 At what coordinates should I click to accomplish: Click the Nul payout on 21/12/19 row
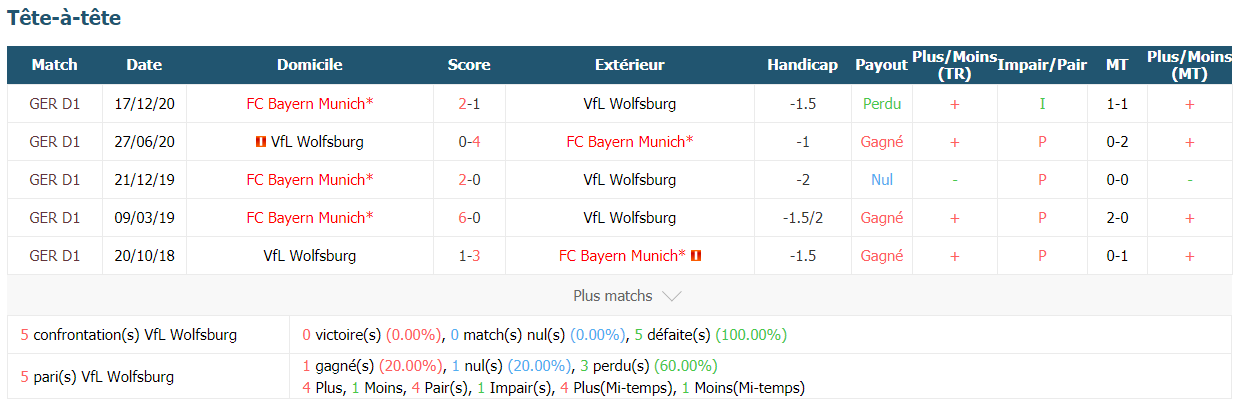click(881, 180)
